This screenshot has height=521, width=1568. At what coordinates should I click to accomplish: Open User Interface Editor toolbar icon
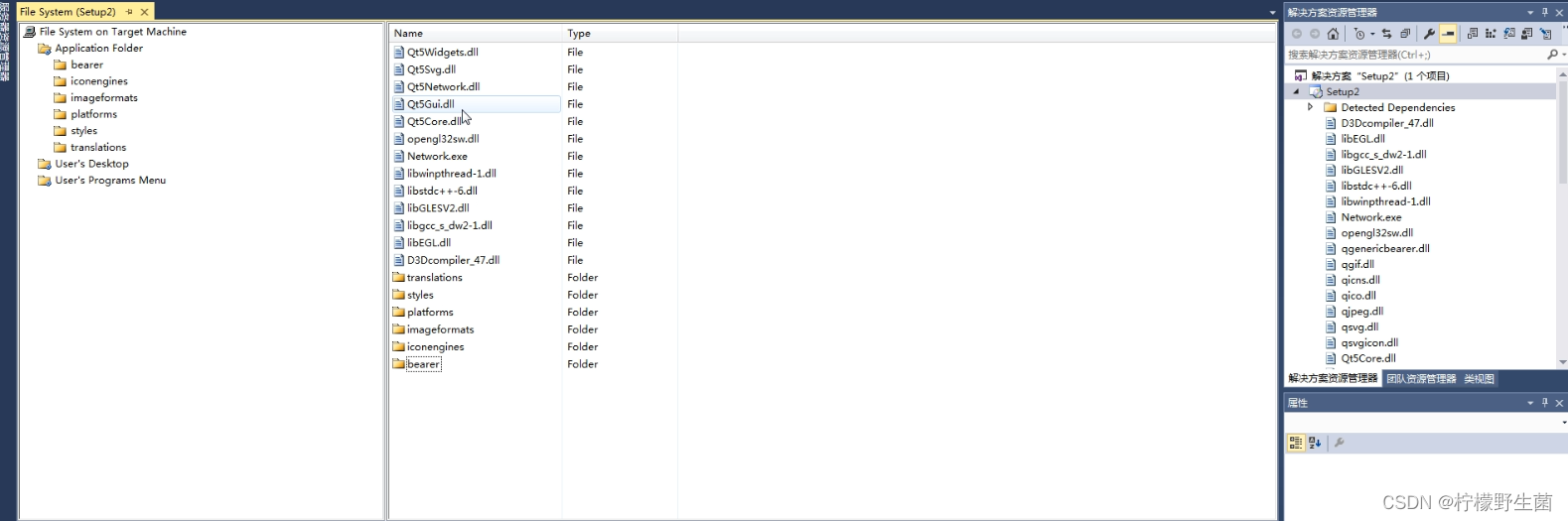pos(1527,34)
